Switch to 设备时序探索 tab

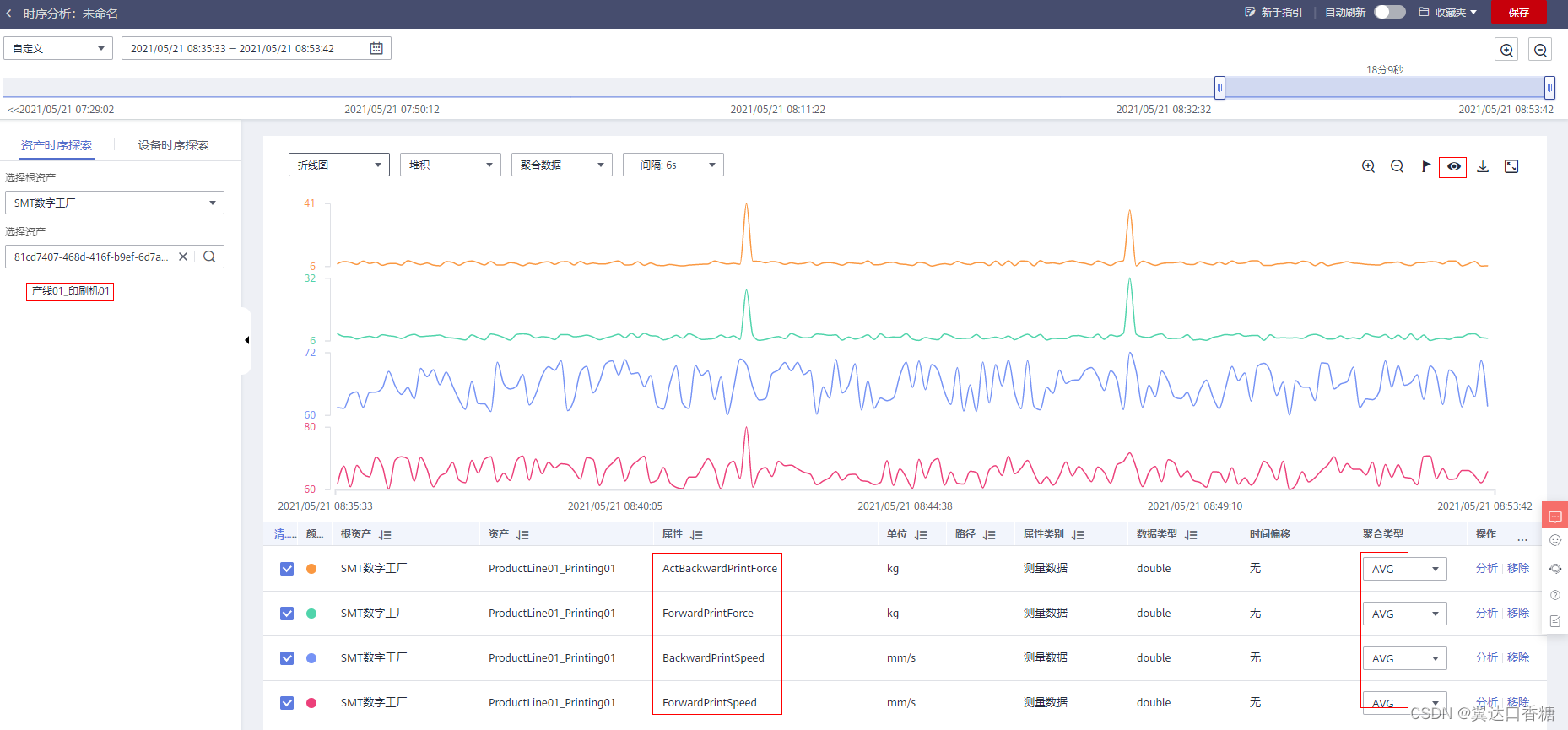tap(173, 145)
